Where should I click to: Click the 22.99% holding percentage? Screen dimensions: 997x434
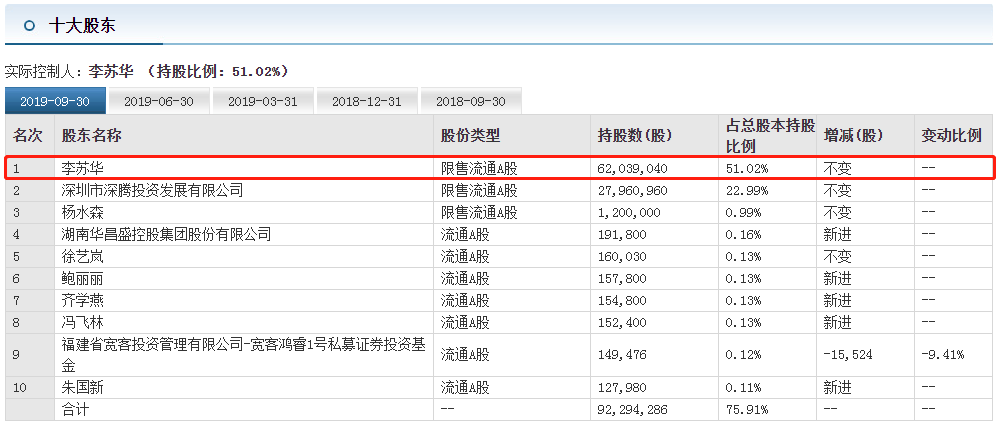(747, 191)
